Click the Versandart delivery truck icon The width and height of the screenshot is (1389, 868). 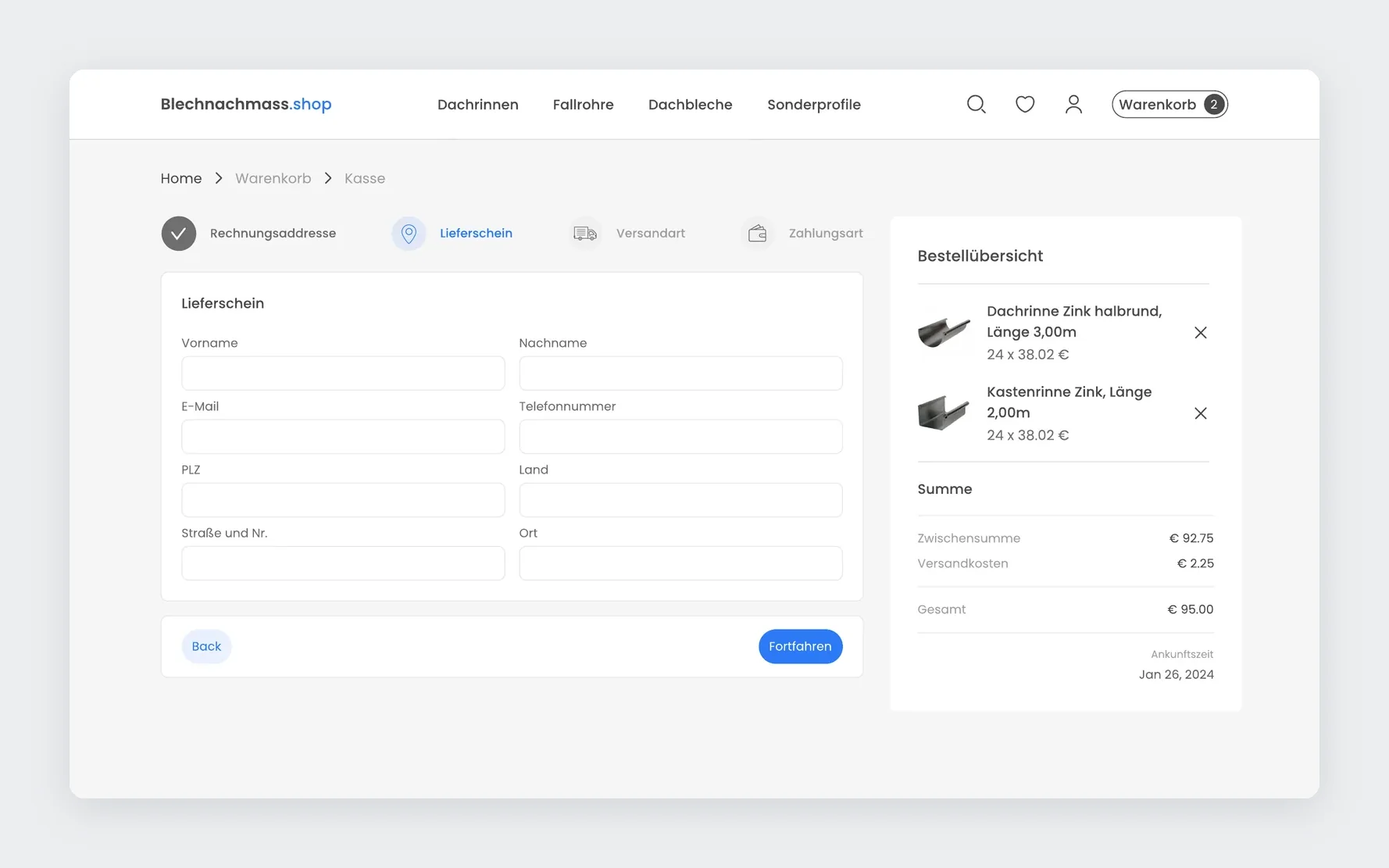click(x=585, y=234)
